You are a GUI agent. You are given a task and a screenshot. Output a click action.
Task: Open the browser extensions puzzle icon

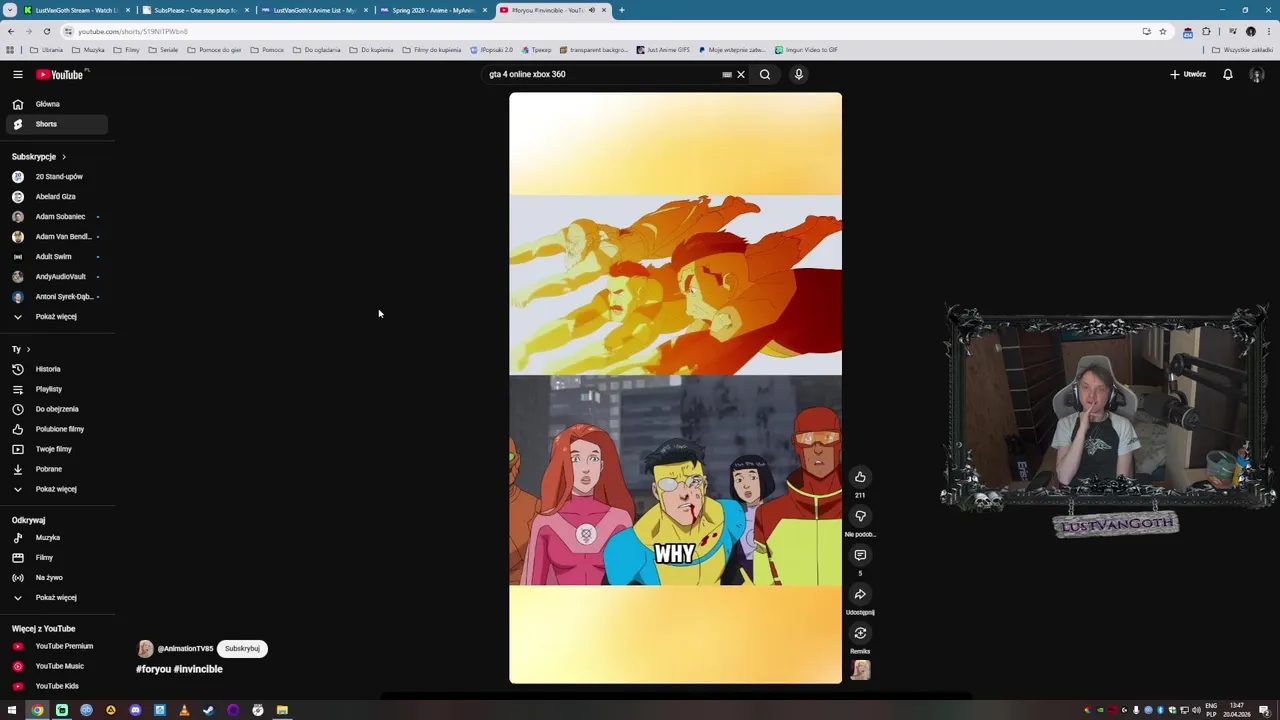tap(1206, 31)
